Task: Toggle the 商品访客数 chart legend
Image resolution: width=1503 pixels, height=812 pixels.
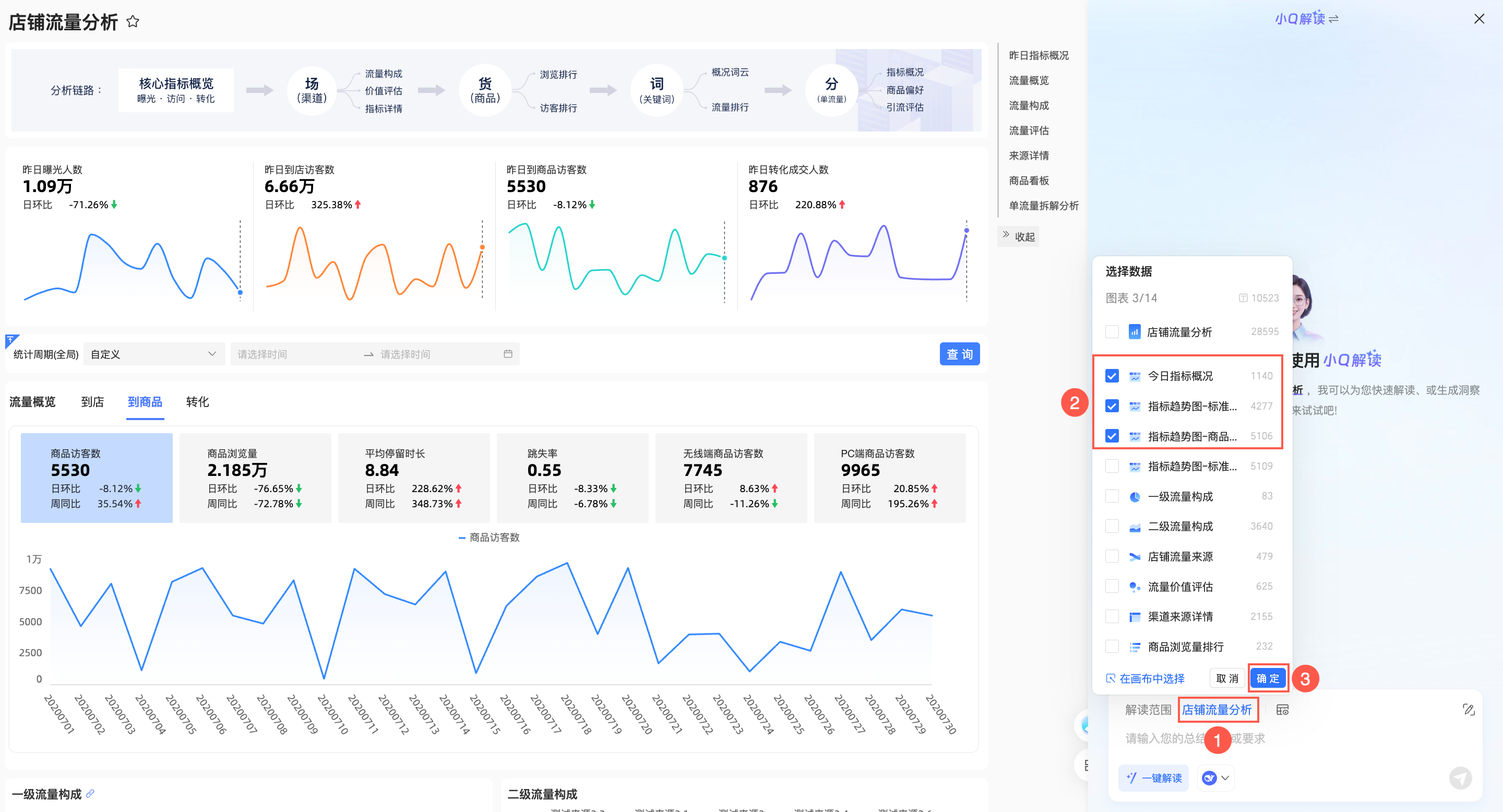Action: [489, 538]
